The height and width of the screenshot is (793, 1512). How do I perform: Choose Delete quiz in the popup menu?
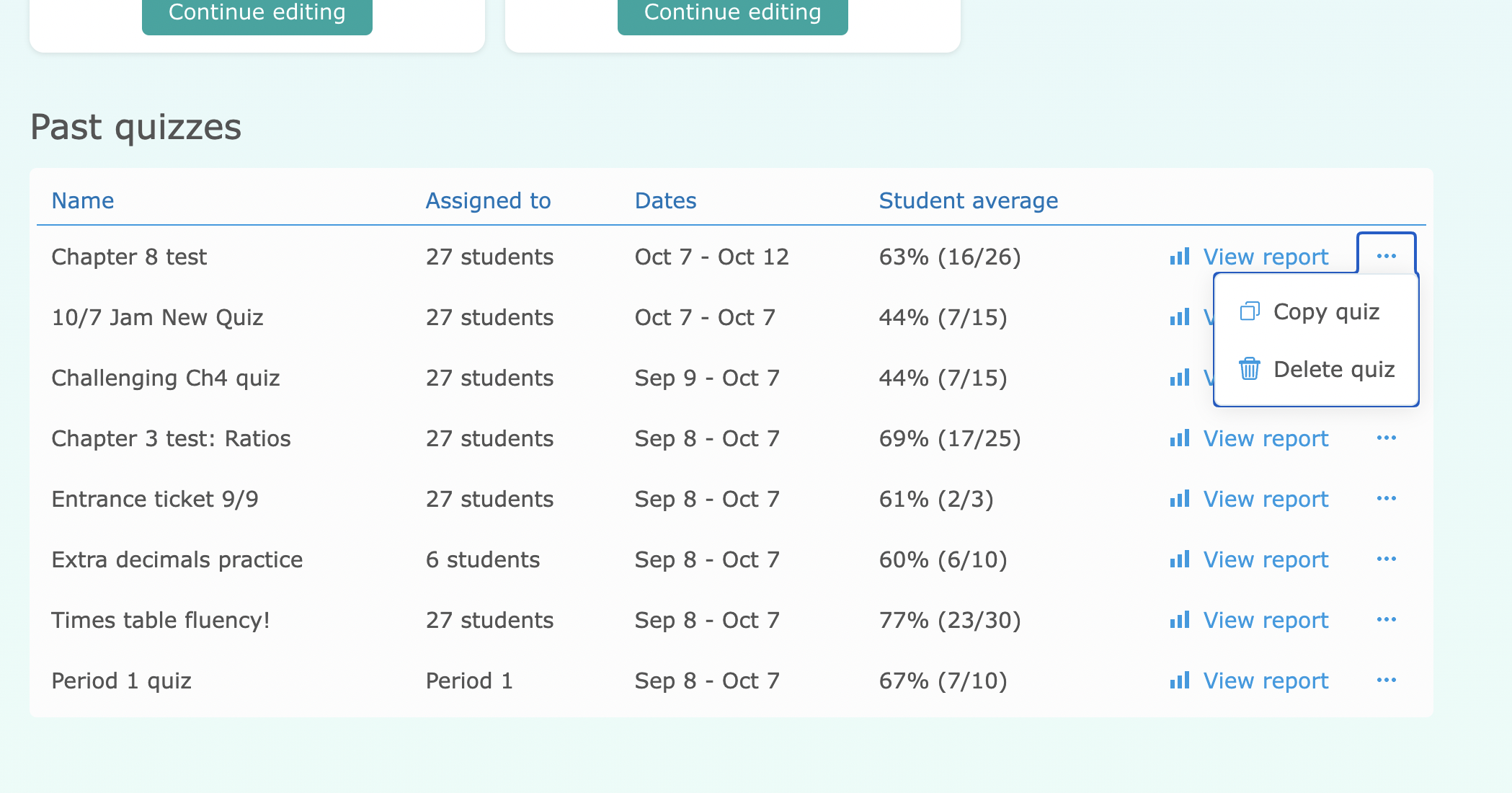coord(1333,369)
